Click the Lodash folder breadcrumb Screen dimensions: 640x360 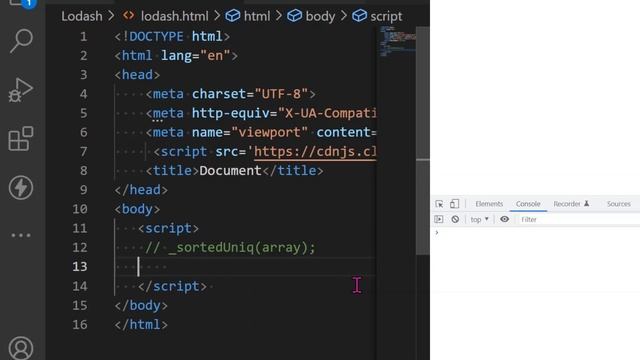pyautogui.click(x=82, y=16)
